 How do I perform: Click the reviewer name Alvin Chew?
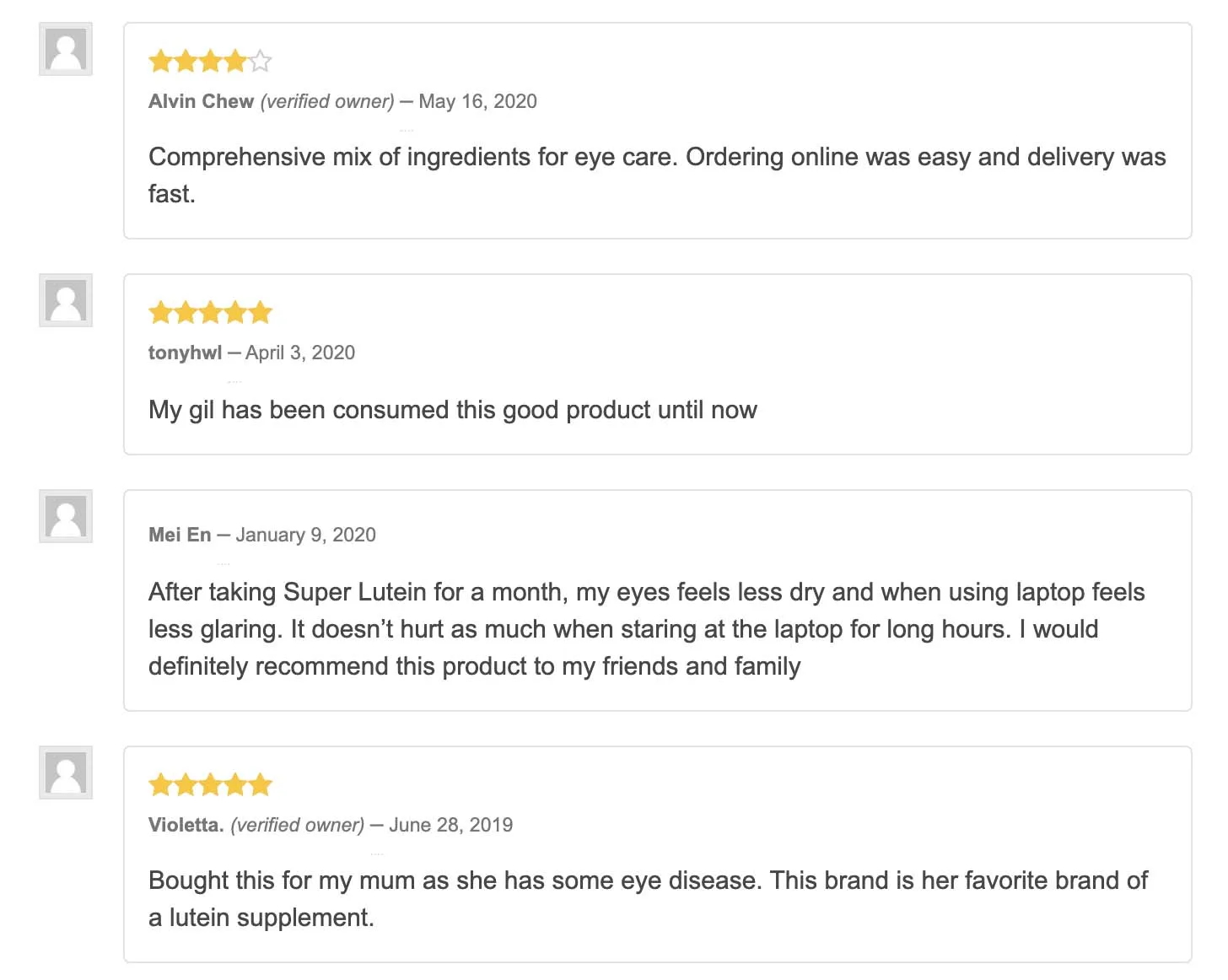coord(201,102)
